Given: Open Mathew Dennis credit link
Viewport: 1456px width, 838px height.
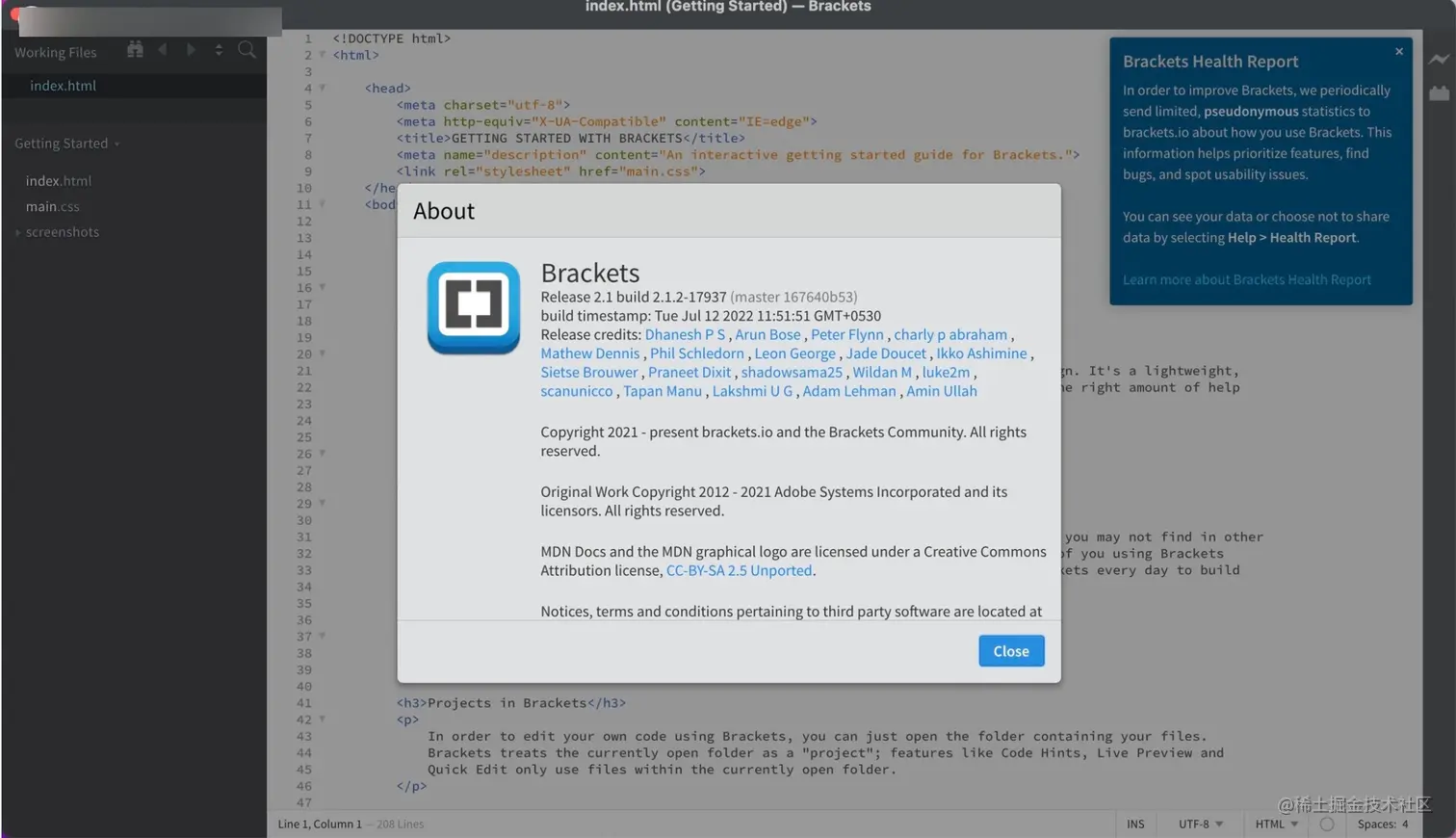Looking at the screenshot, I should pos(589,354).
